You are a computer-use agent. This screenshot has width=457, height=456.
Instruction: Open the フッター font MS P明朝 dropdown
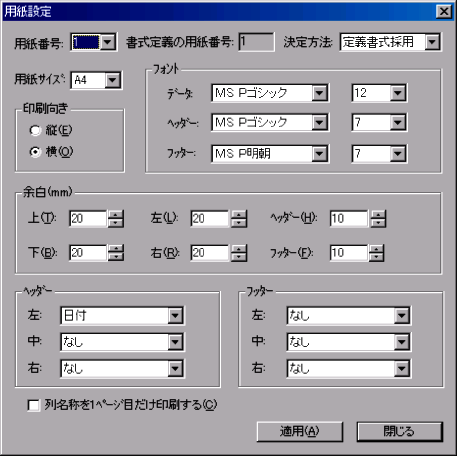tap(319, 154)
